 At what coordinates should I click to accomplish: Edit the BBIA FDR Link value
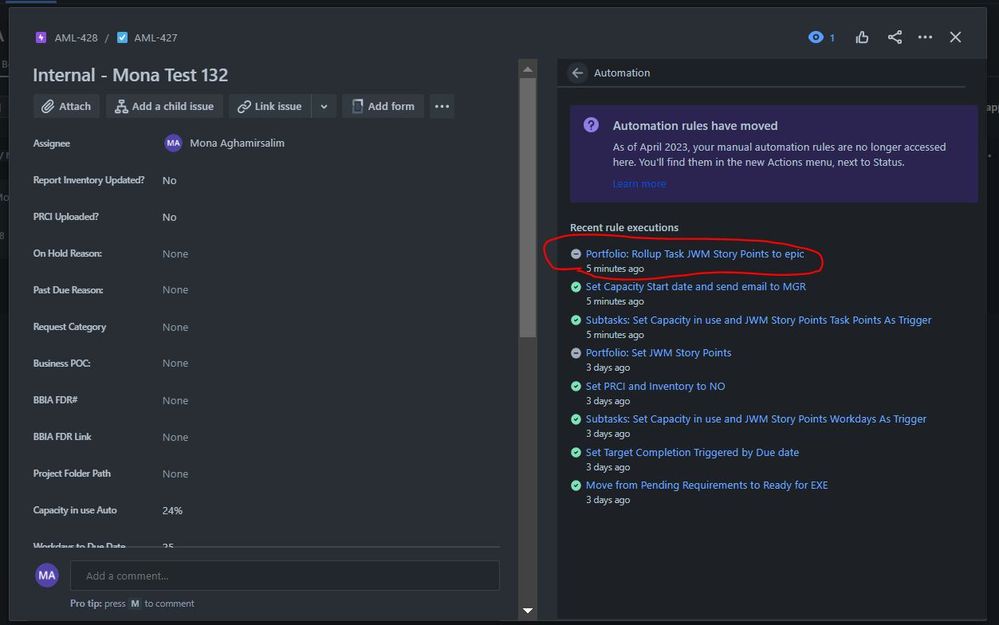tap(175, 437)
